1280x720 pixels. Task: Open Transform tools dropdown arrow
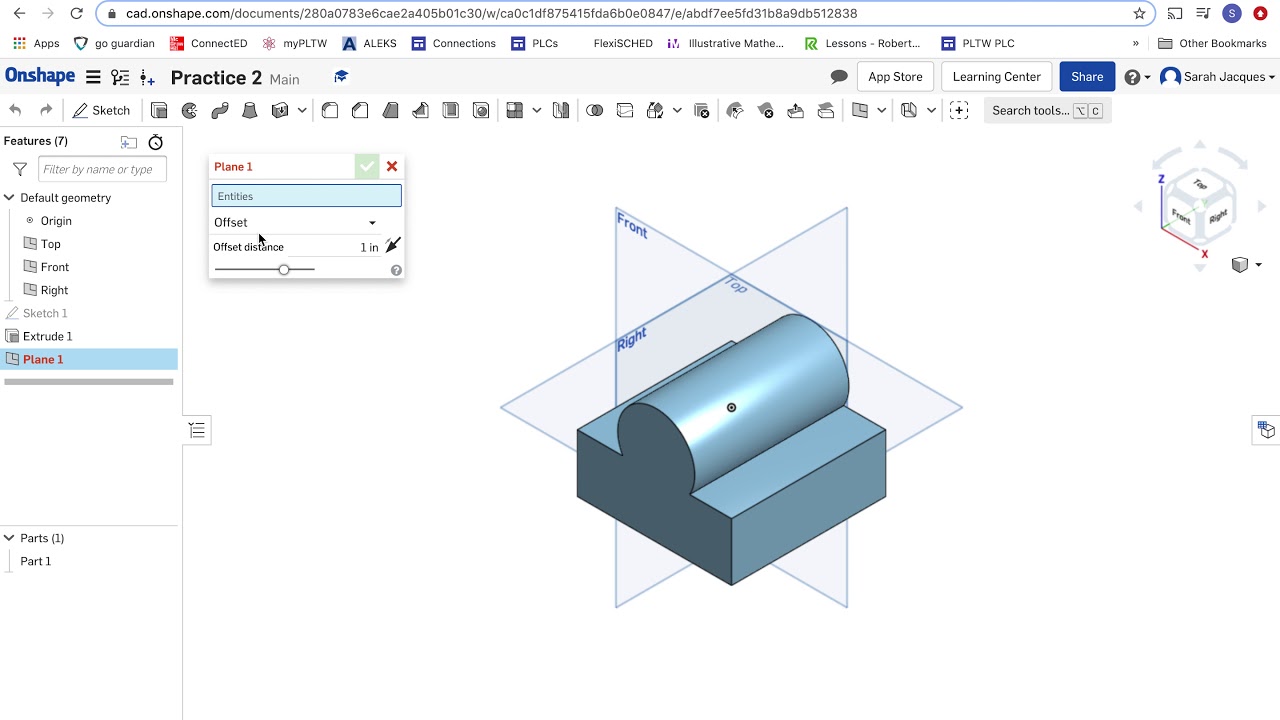click(x=677, y=111)
